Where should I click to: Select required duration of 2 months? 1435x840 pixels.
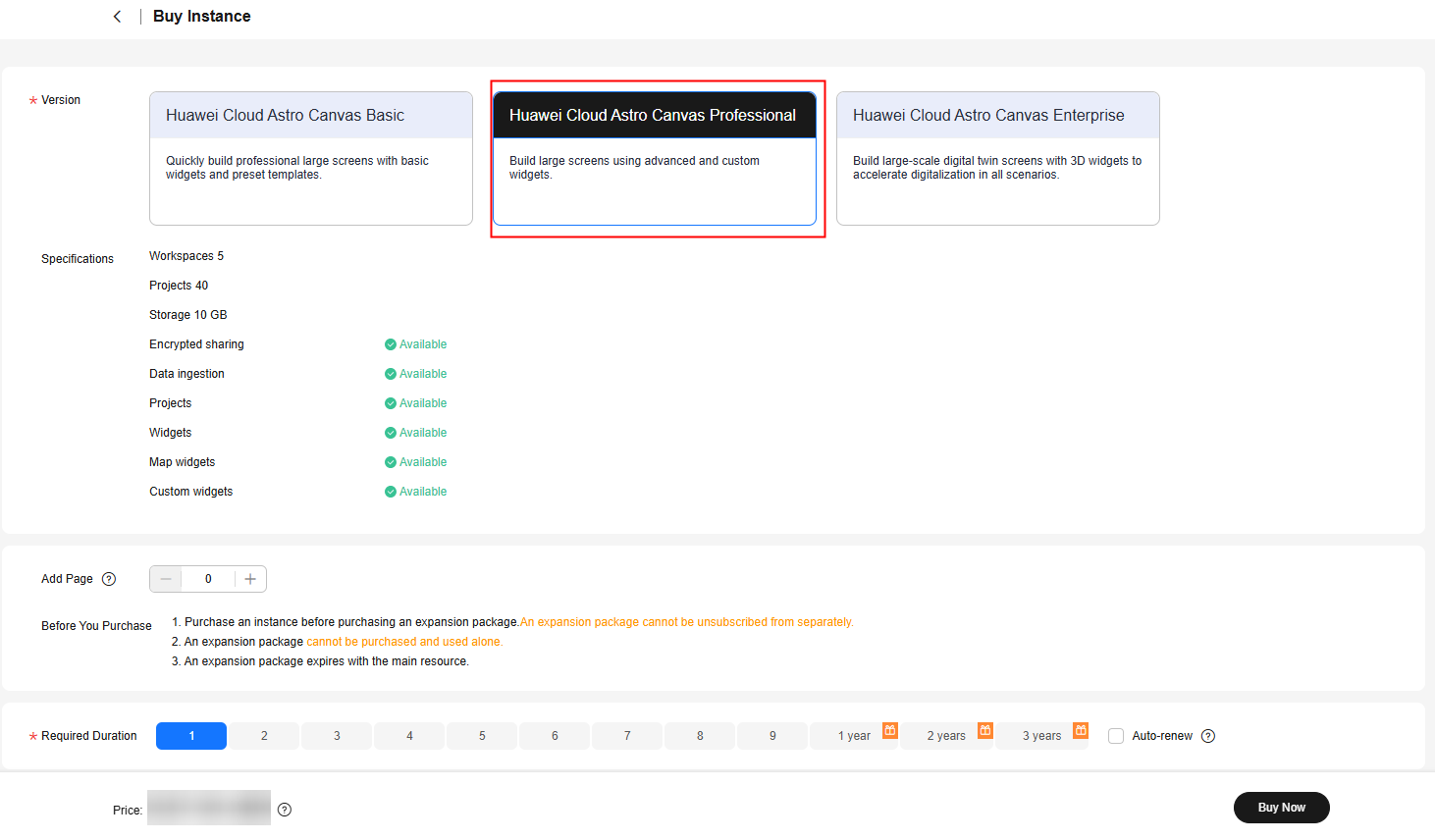264,736
